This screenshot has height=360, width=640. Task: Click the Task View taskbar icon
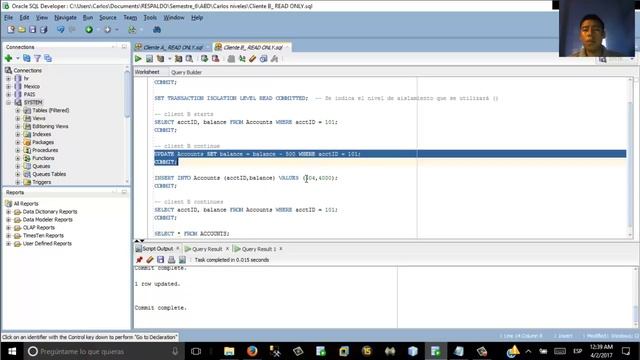pyautogui.click(x=196, y=351)
